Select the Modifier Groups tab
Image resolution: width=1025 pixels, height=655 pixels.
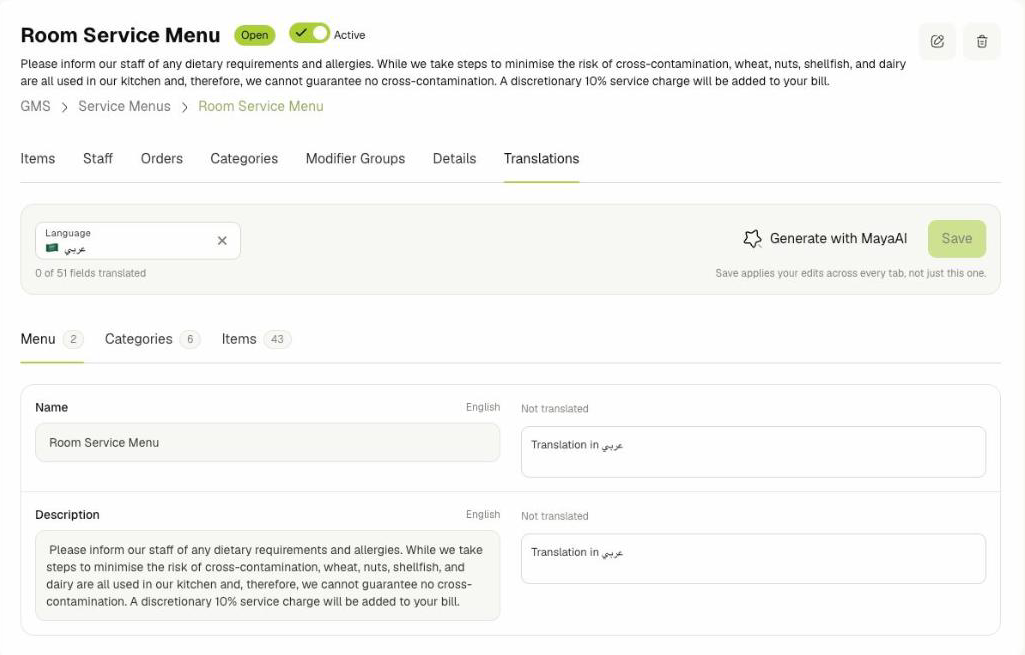[x=355, y=158]
